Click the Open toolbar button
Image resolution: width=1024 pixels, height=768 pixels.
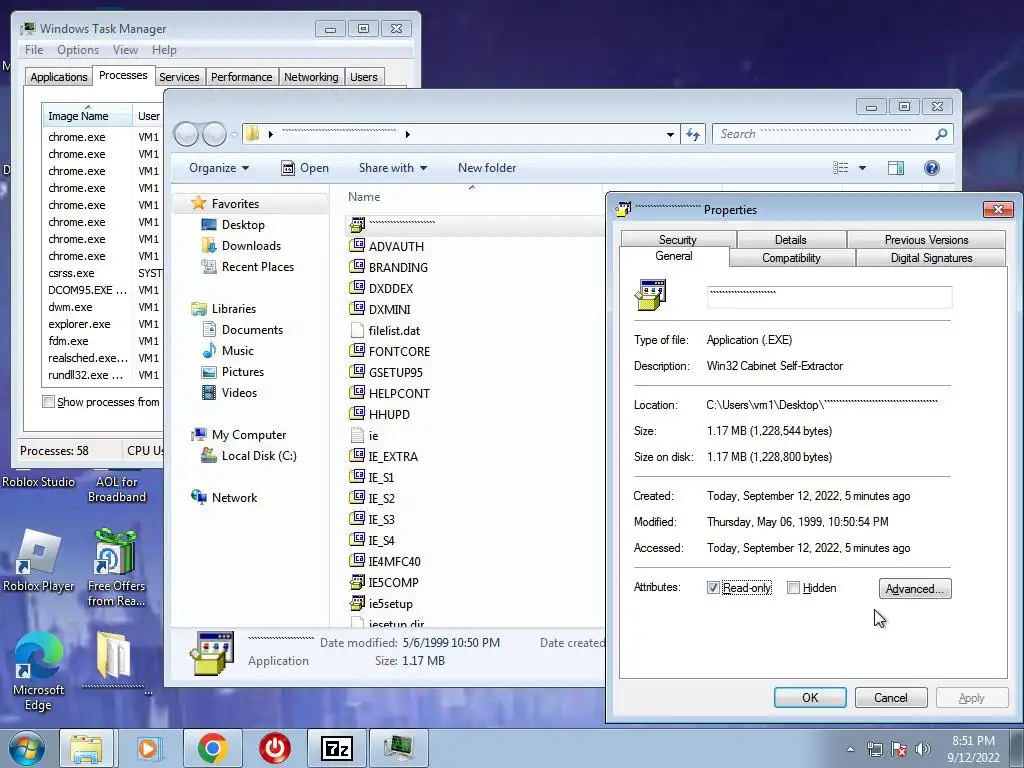coord(305,168)
